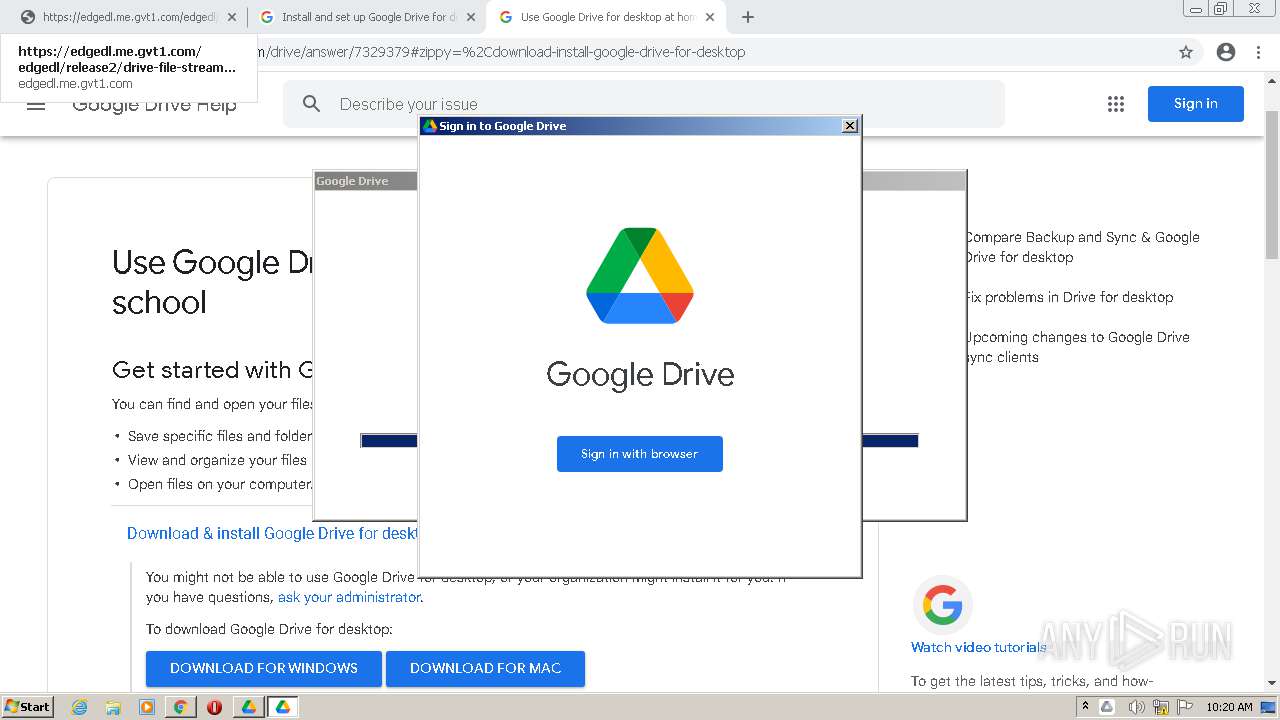
Task: Click the Google Drive logo in sign-in dialog
Action: [x=640, y=276]
